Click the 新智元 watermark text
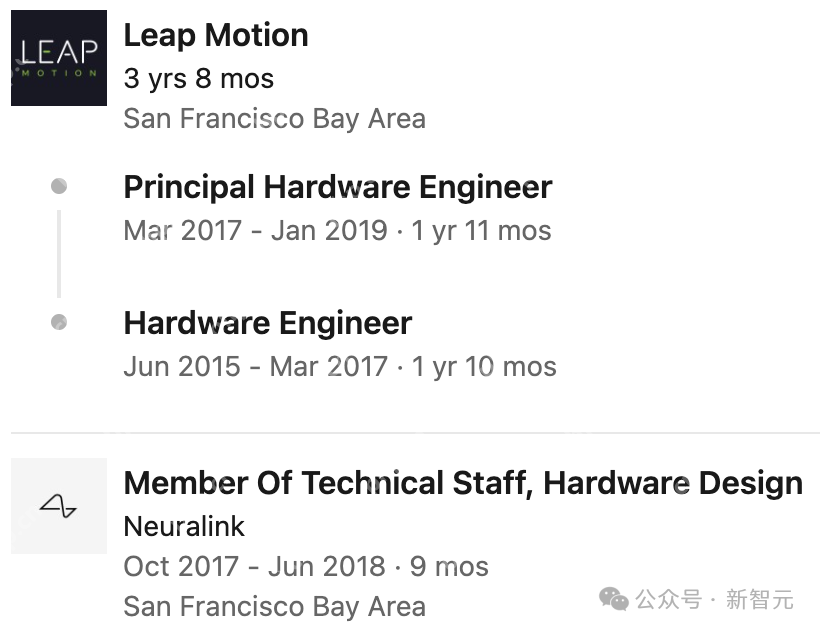 pyautogui.click(x=759, y=599)
